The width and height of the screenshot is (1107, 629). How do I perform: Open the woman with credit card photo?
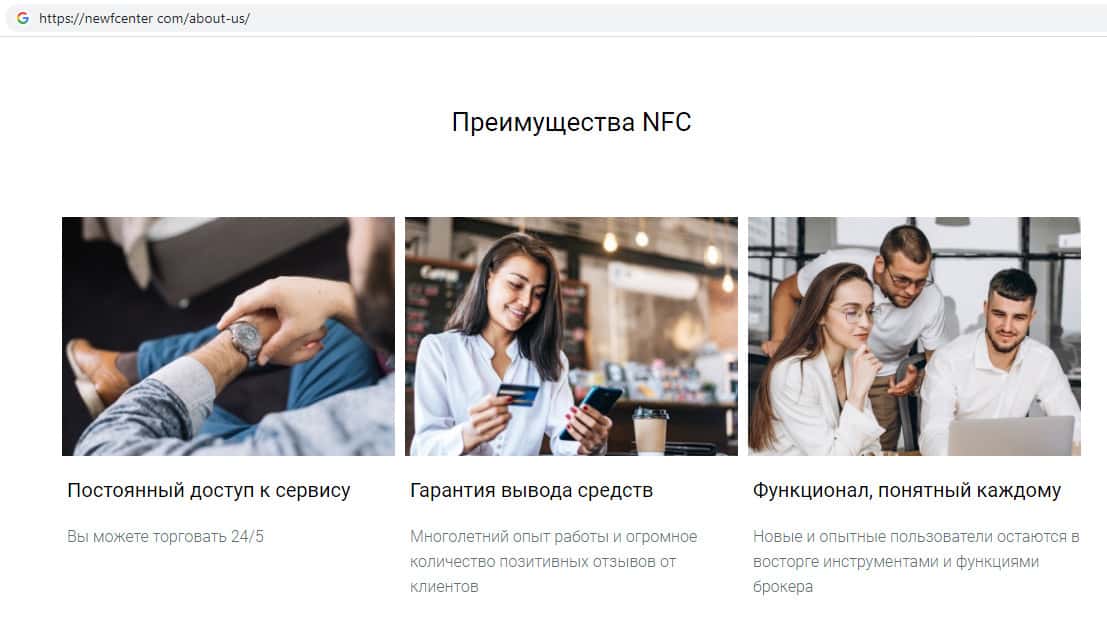click(571, 336)
